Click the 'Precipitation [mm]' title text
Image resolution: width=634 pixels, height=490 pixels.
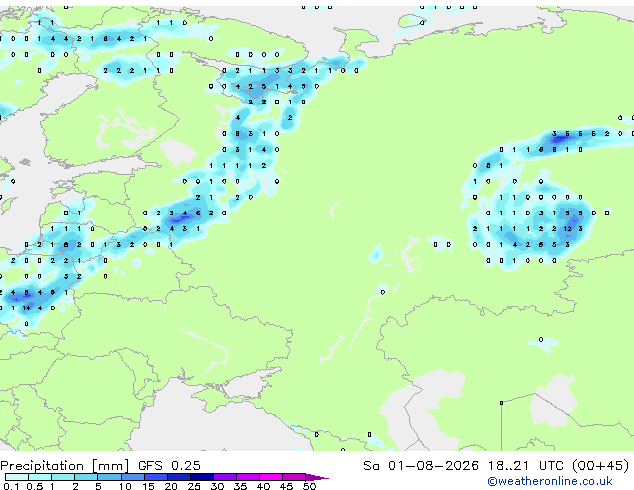[64, 466]
